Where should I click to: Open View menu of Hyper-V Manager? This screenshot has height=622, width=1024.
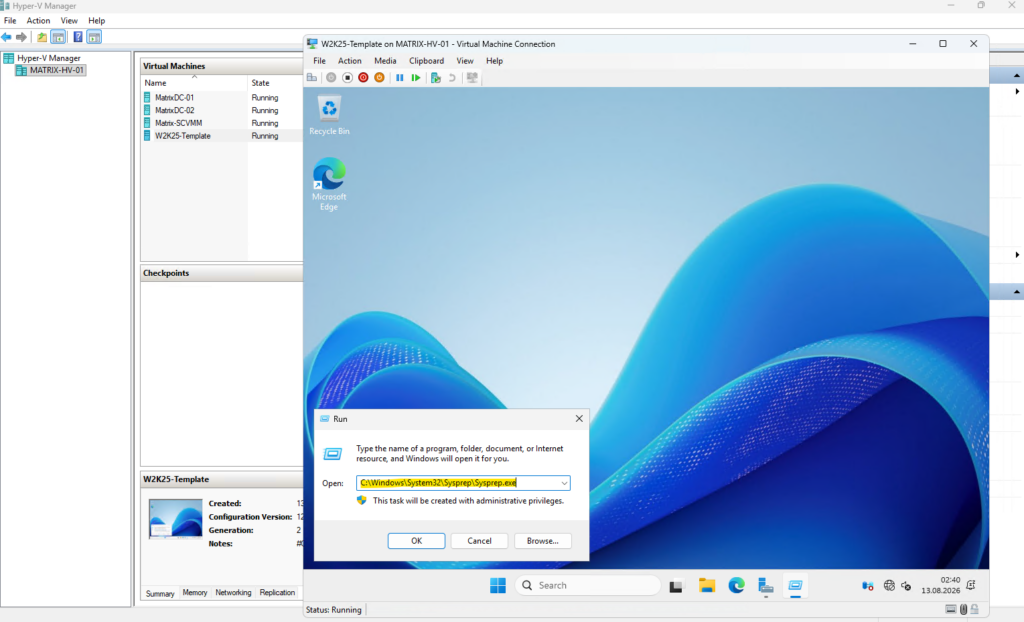(x=69, y=21)
